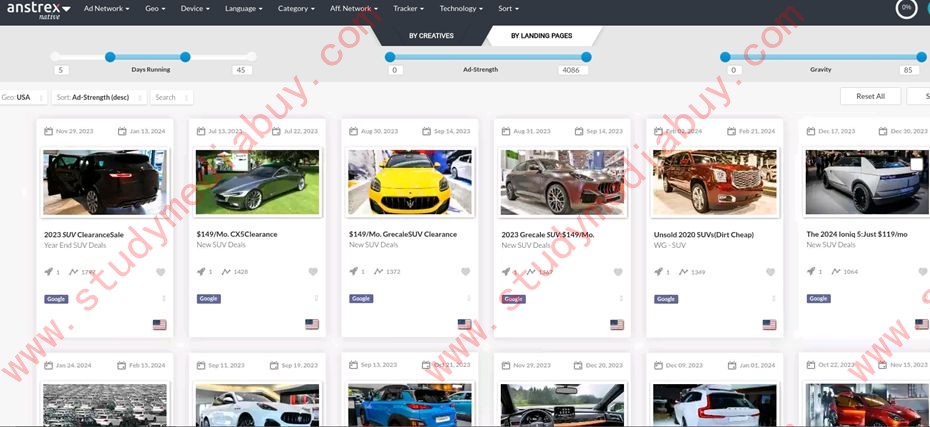Click Ad-Strength slider right handle
Viewport: 930px width, 427px height.
click(x=586, y=57)
